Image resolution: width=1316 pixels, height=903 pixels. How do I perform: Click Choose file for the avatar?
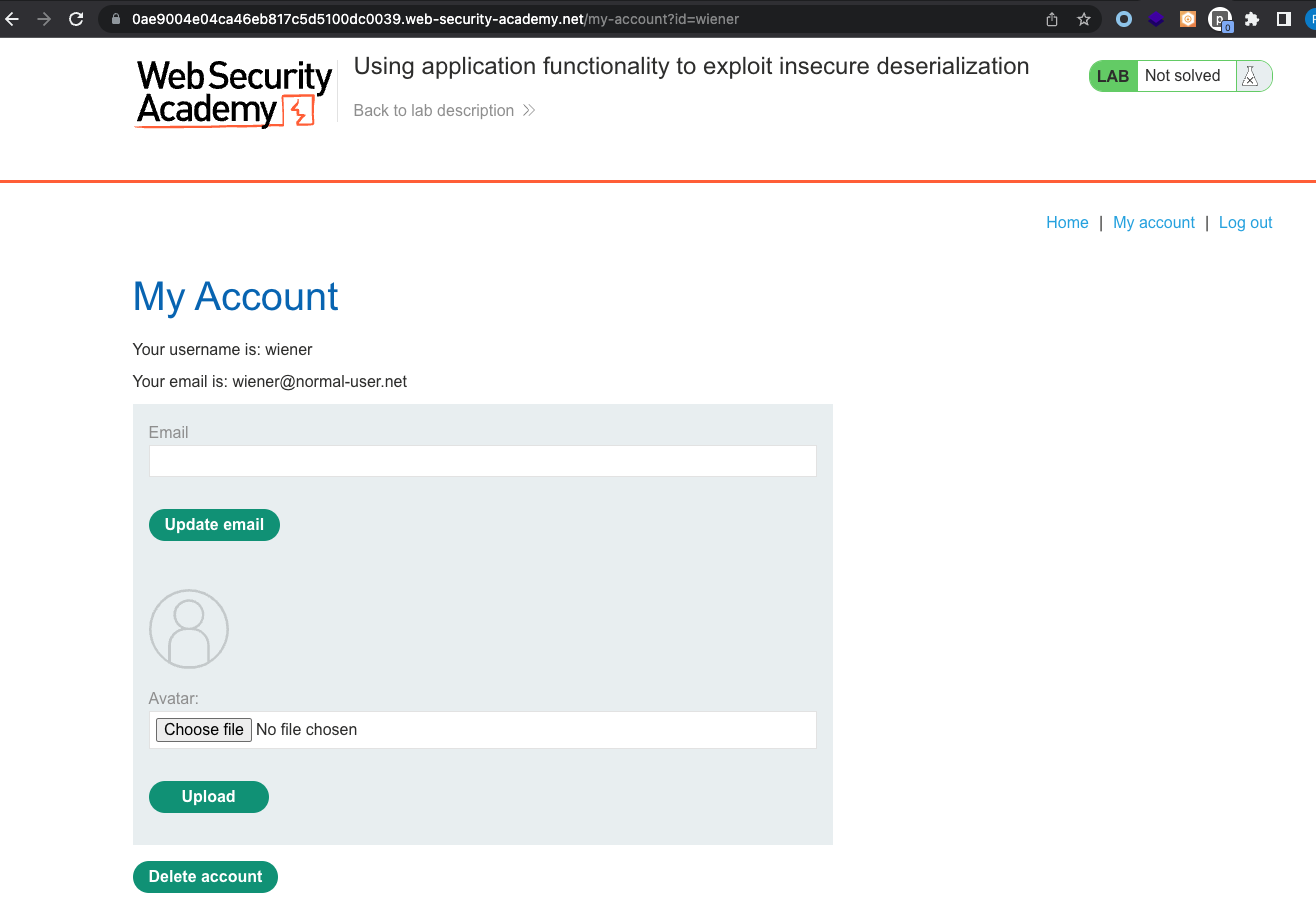click(x=204, y=730)
